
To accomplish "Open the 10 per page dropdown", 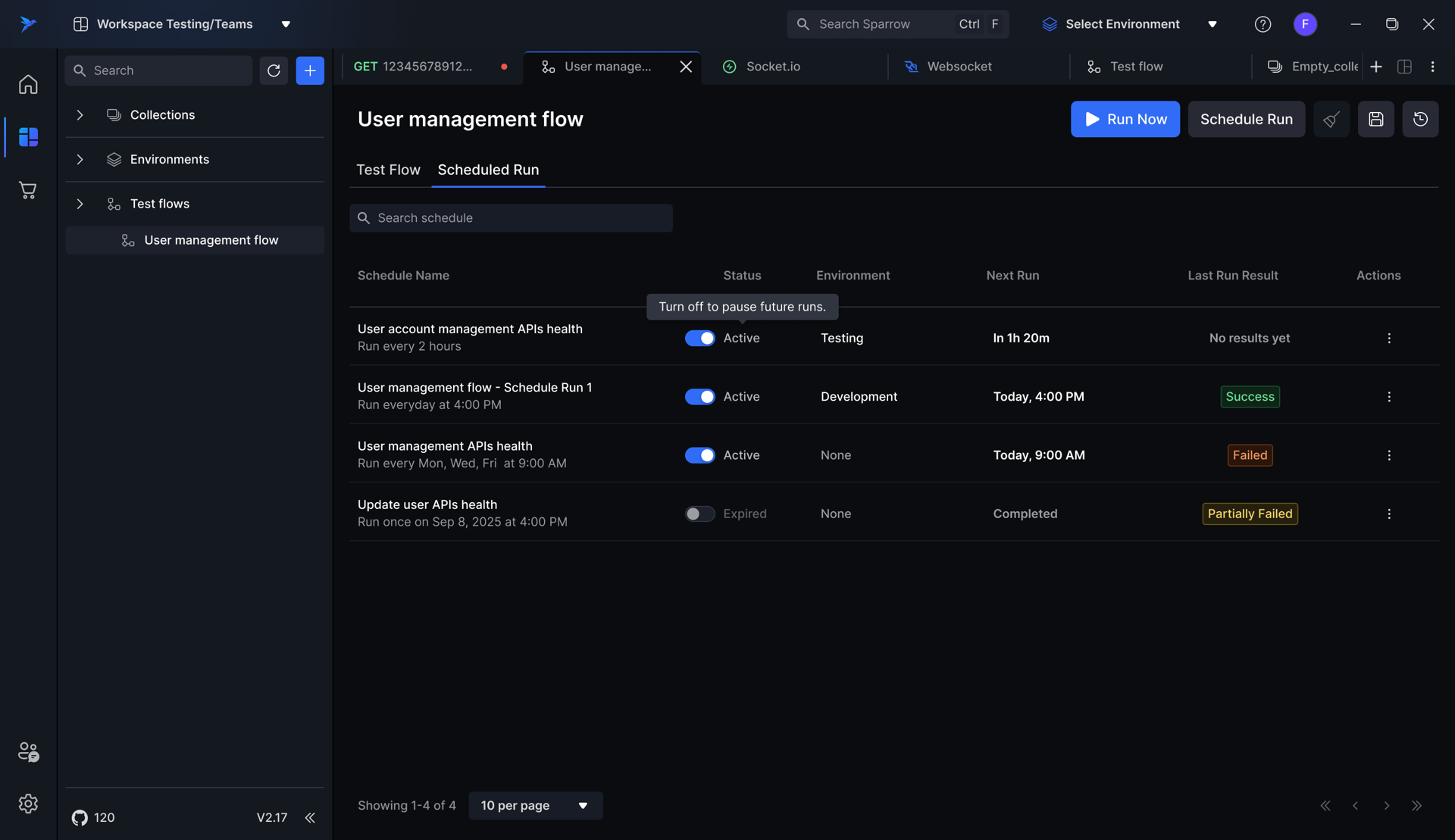I will coord(535,805).
